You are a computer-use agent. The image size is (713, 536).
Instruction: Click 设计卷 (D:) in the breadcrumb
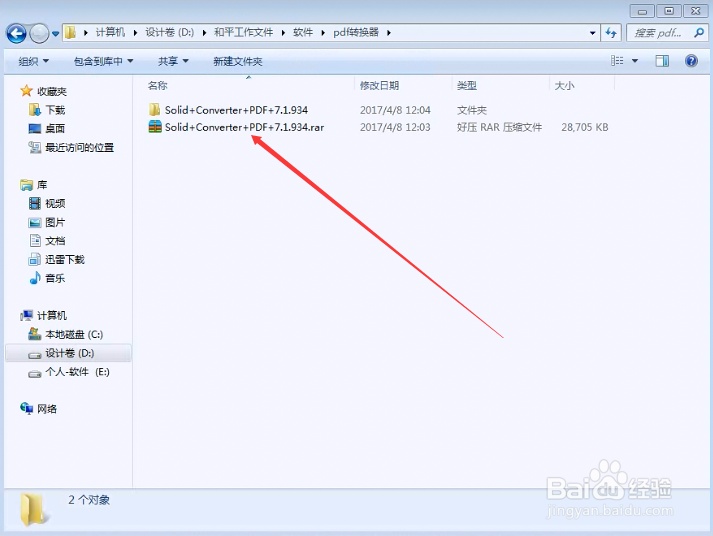(x=170, y=32)
